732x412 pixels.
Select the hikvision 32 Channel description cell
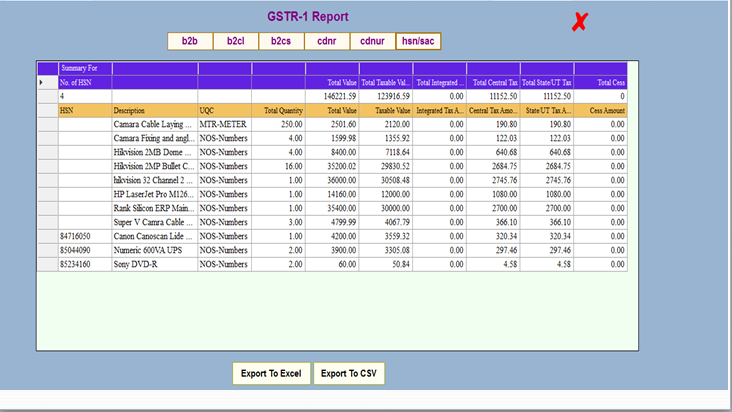pyautogui.click(x=155, y=181)
